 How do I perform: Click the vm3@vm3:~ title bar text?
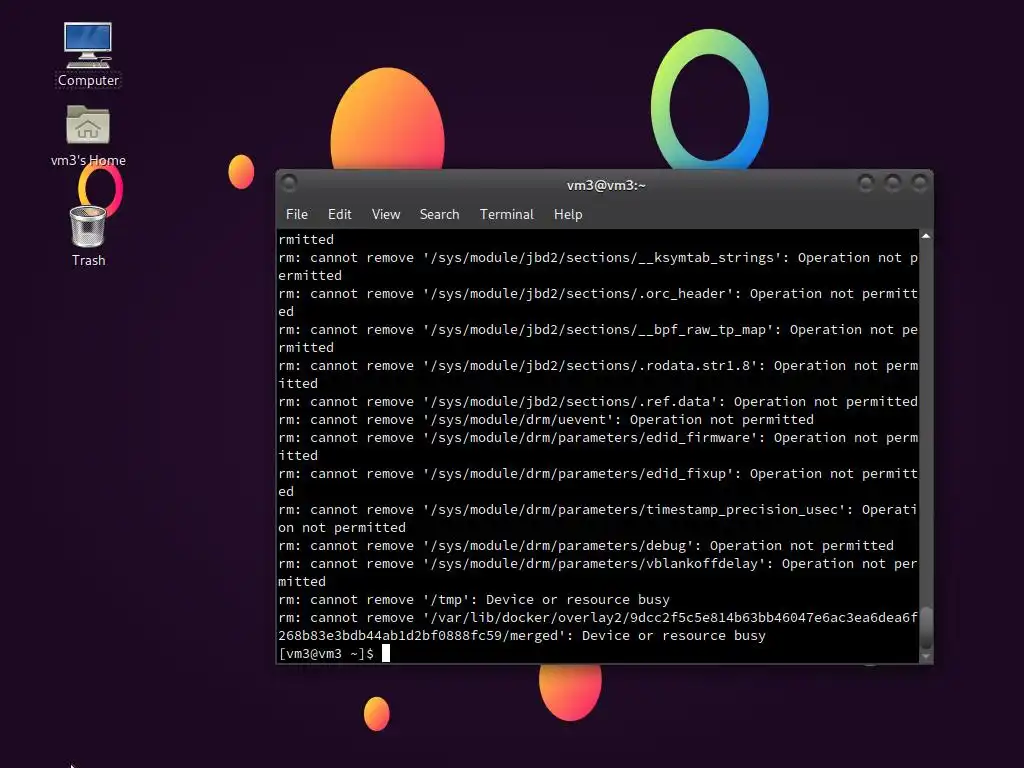[x=606, y=185]
